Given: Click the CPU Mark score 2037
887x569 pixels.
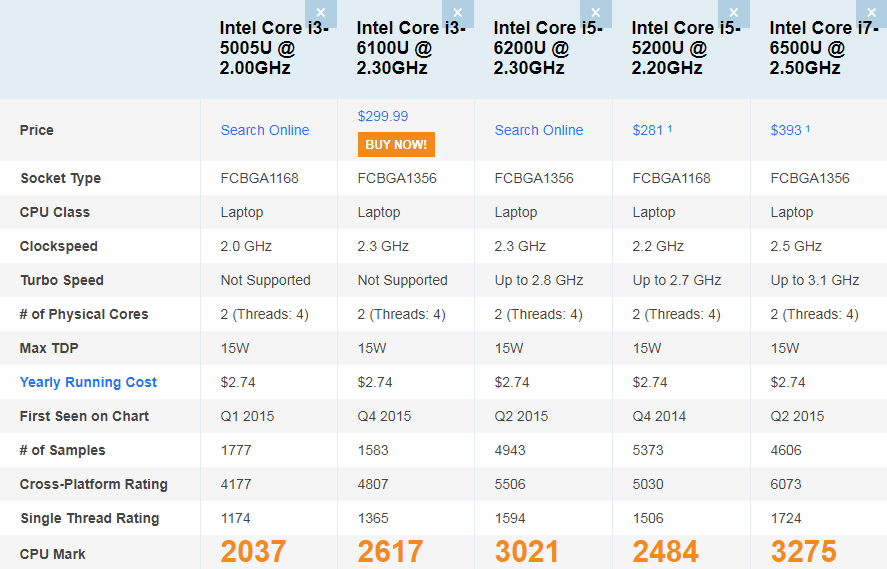Looking at the screenshot, I should tap(253, 552).
